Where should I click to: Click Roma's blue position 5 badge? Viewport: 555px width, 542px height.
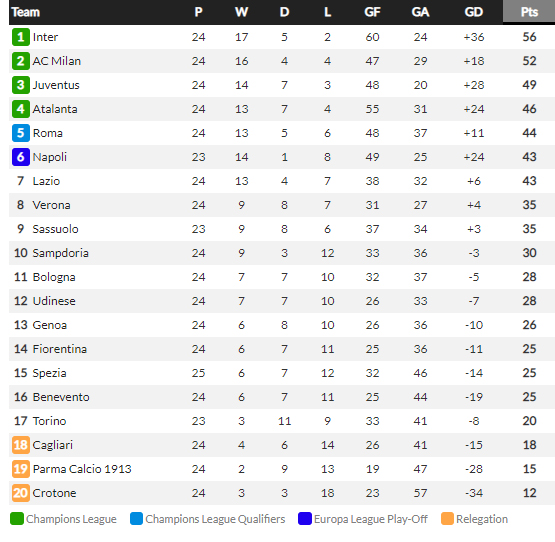(21, 133)
